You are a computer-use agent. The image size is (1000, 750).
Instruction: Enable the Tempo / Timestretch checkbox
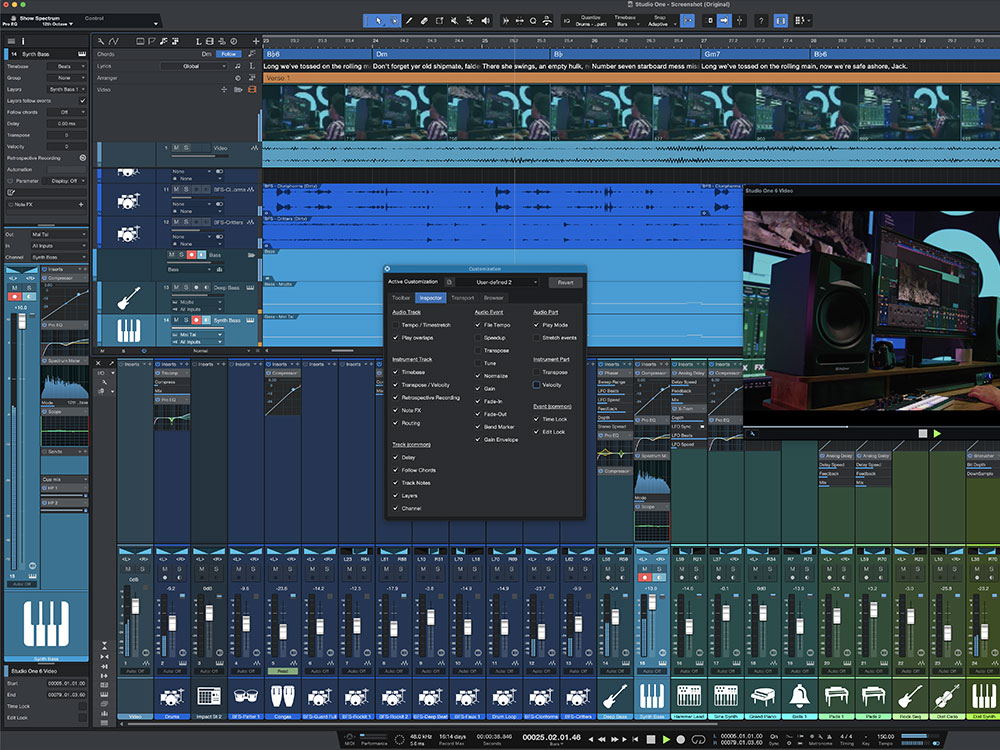396,326
